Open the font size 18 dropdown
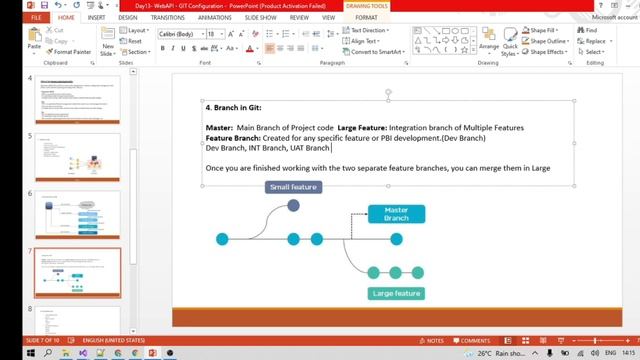Viewport: 640px width, 360px height. point(222,34)
